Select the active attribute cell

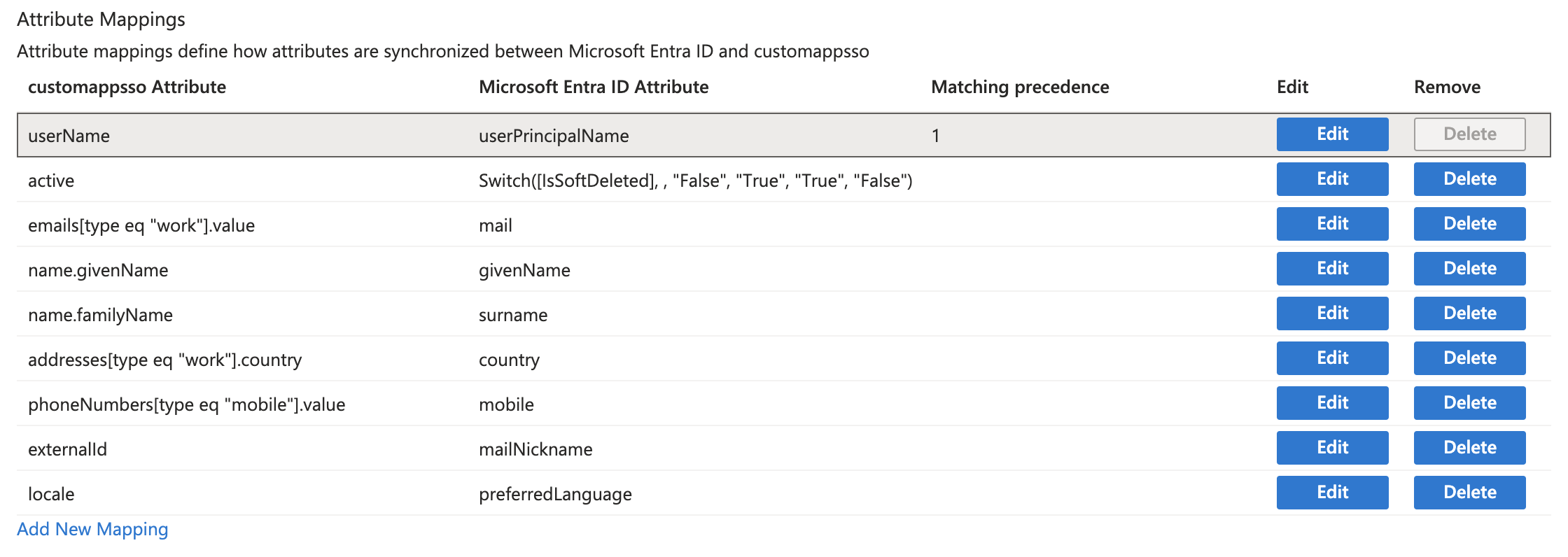point(51,181)
